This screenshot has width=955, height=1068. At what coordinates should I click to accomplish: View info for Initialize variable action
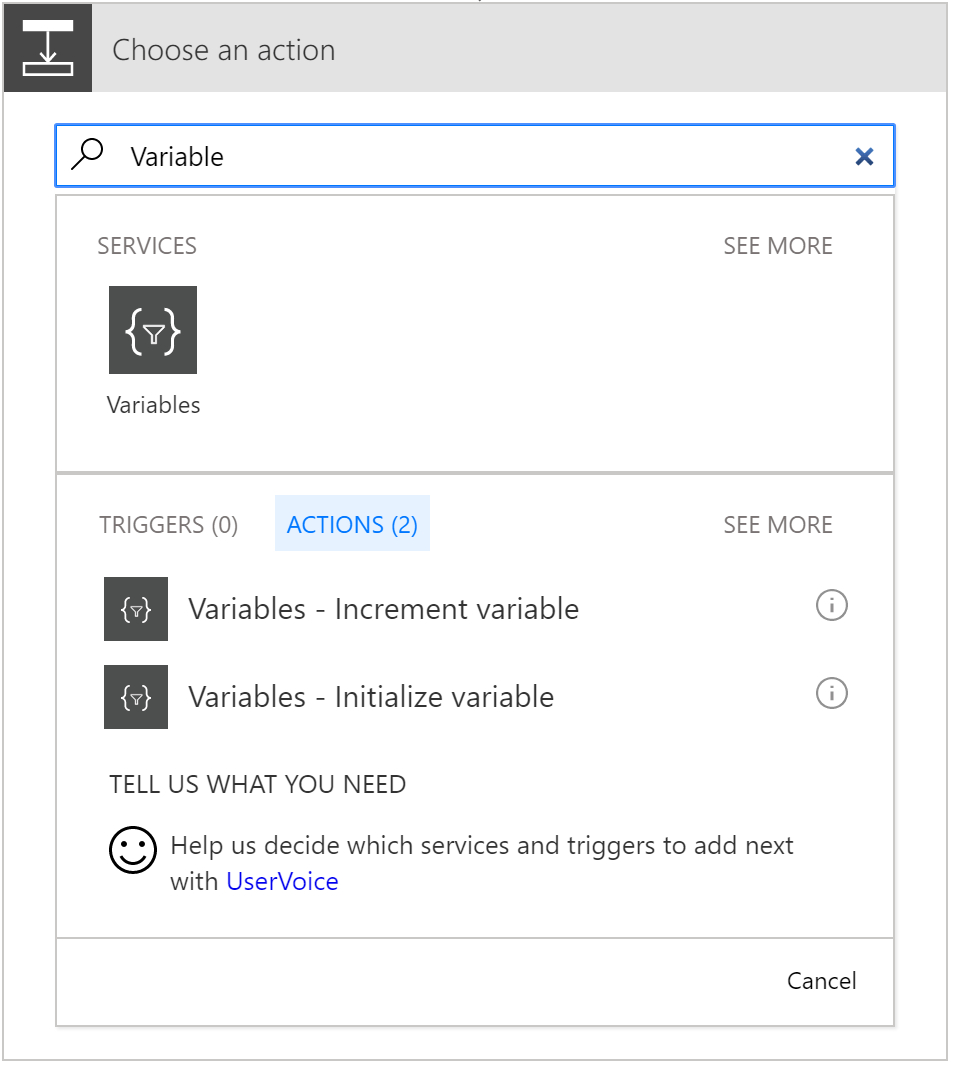pyautogui.click(x=831, y=693)
